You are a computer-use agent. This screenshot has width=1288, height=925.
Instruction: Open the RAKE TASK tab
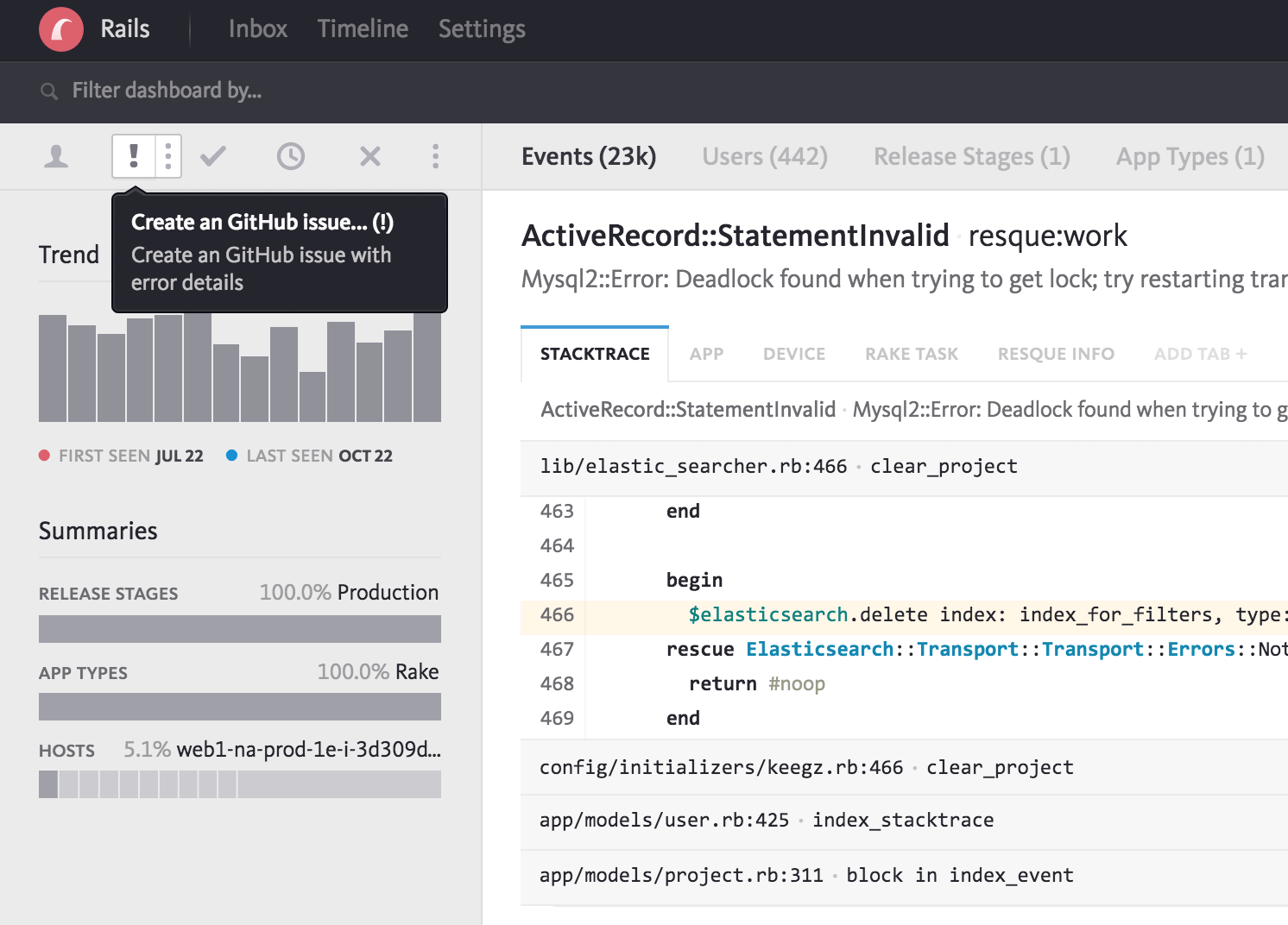(912, 354)
